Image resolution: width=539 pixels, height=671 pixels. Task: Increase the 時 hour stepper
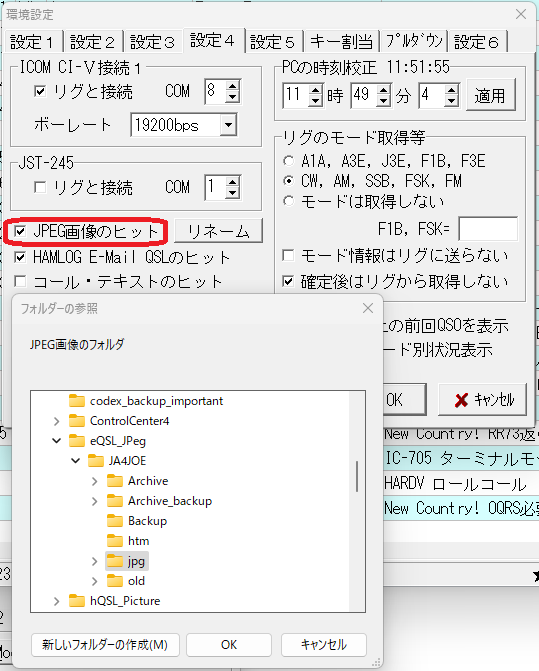(315, 89)
